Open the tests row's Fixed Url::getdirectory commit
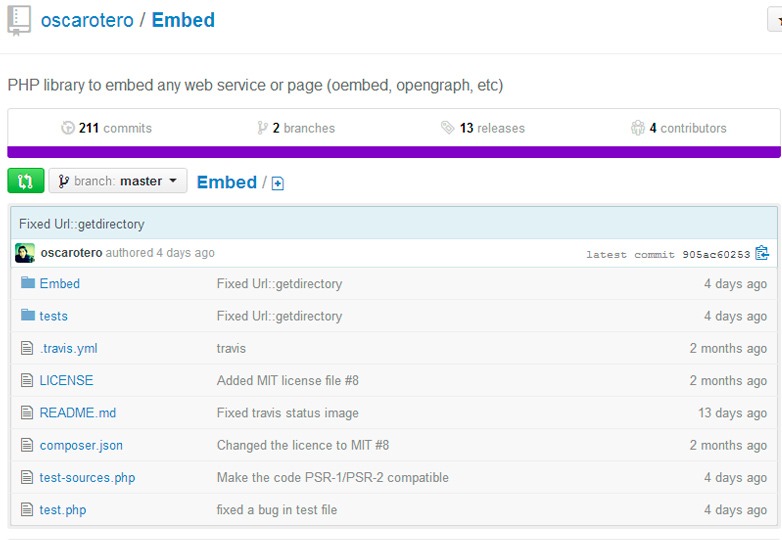Viewport: 782px width, 540px height. (280, 316)
